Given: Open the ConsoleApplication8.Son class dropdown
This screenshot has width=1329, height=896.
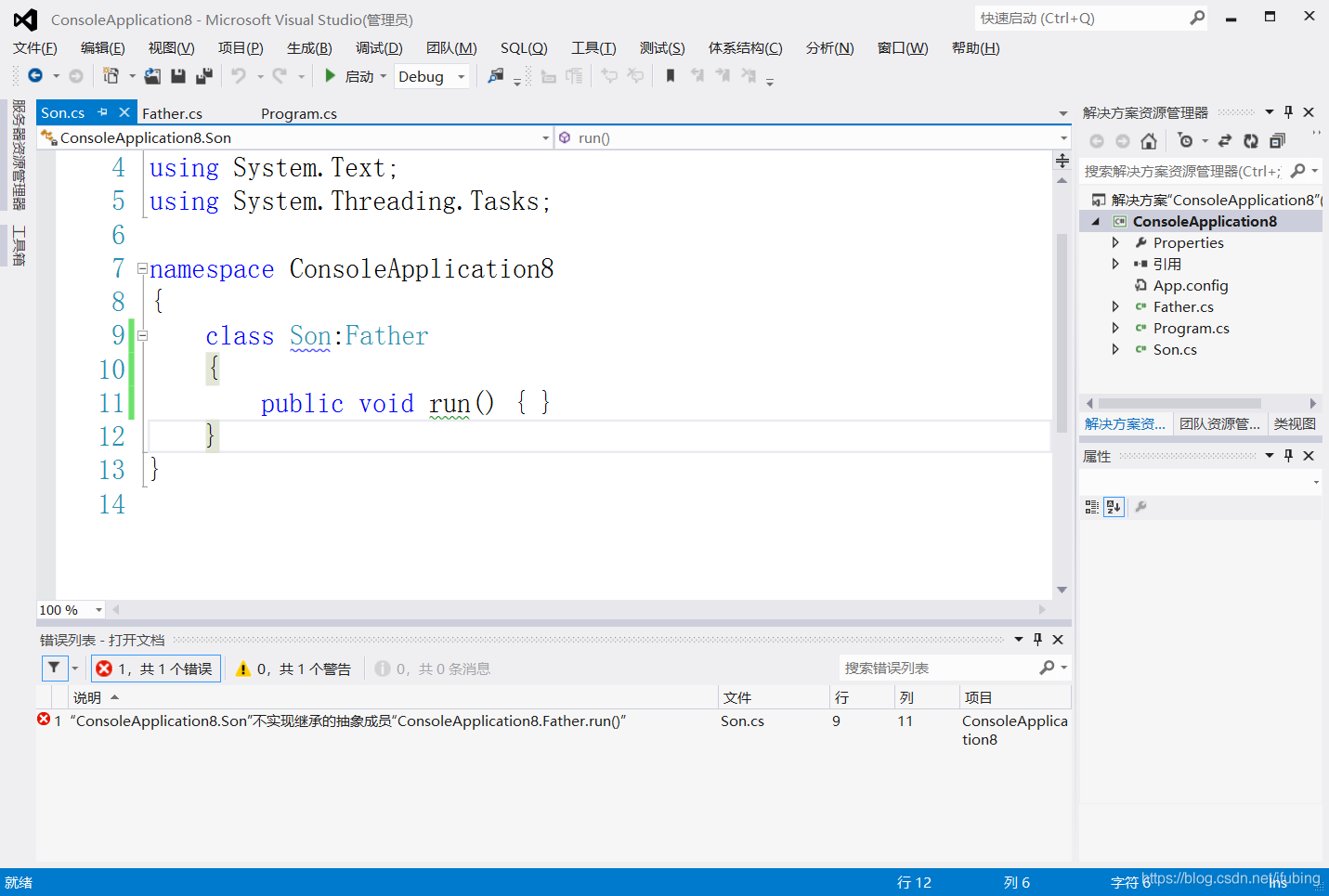Looking at the screenshot, I should (546, 138).
